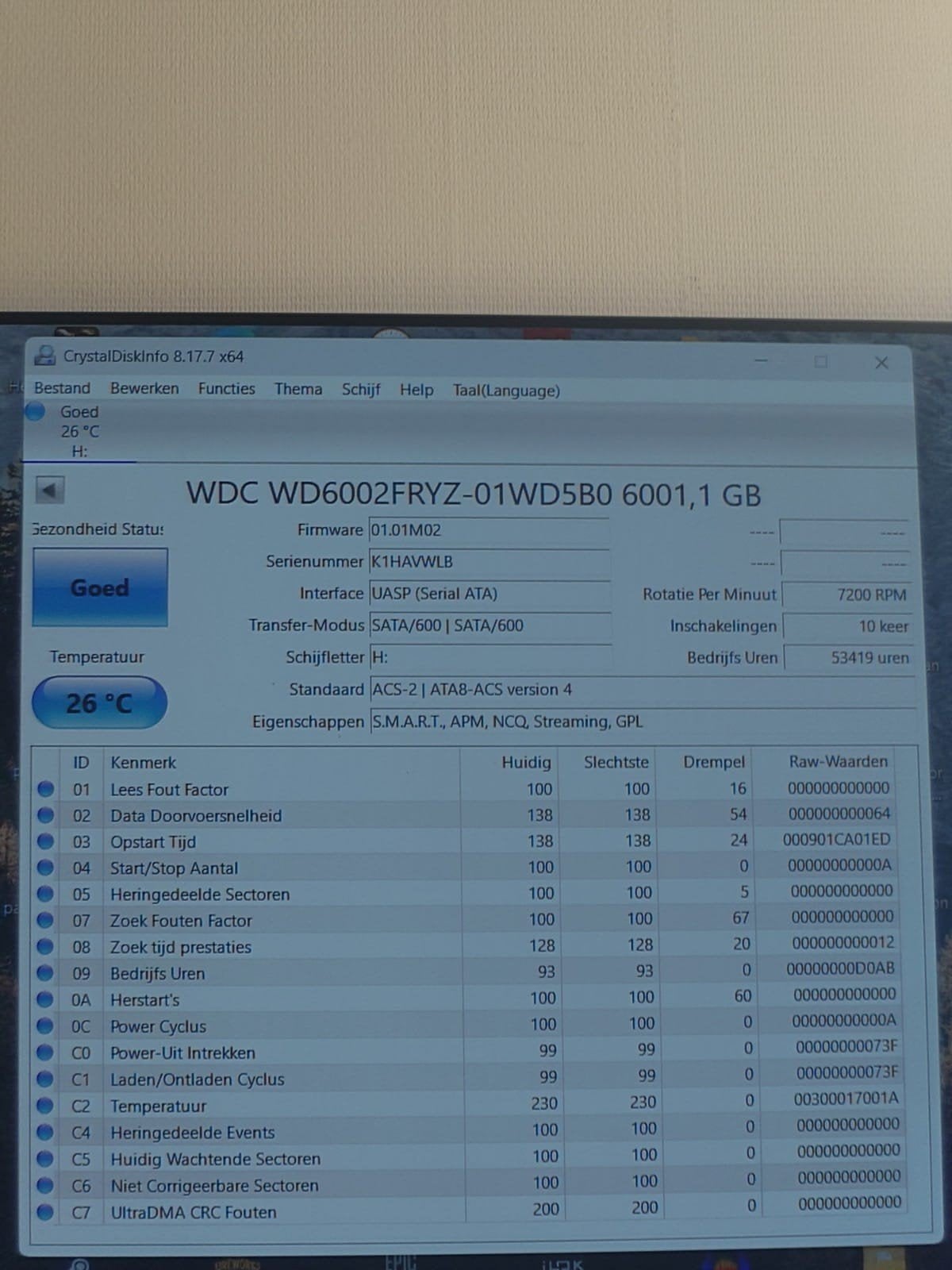
Task: Select the UltraDMA CRC Fouten attribute name
Action: [193, 1213]
